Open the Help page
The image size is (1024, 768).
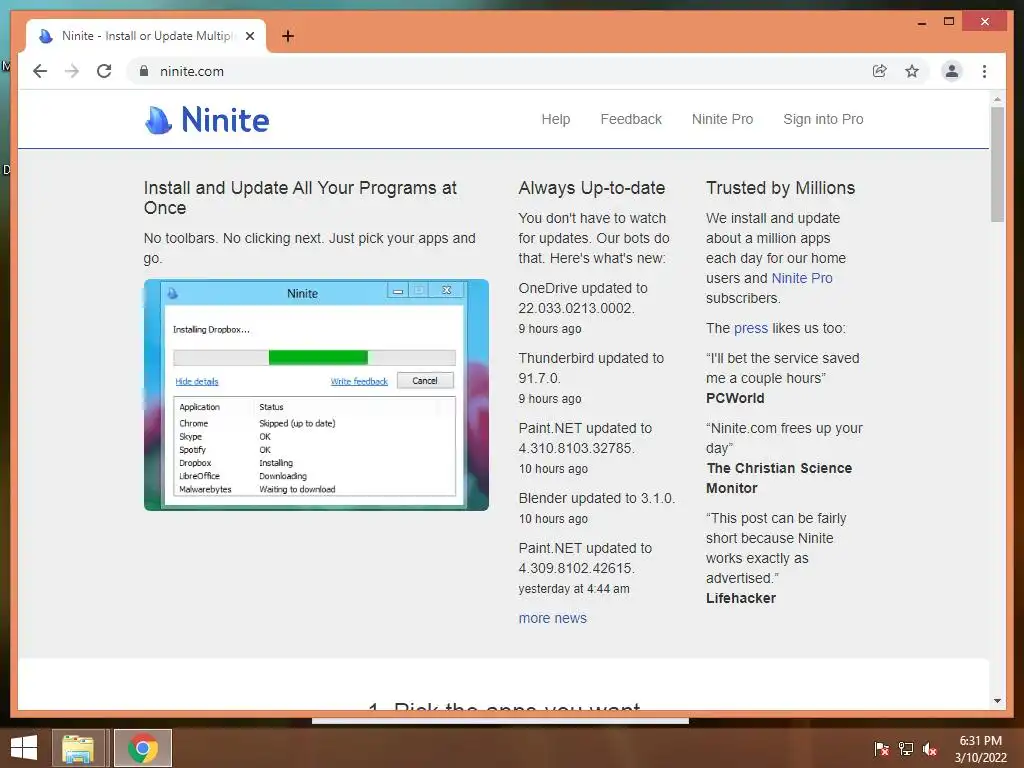tap(556, 119)
